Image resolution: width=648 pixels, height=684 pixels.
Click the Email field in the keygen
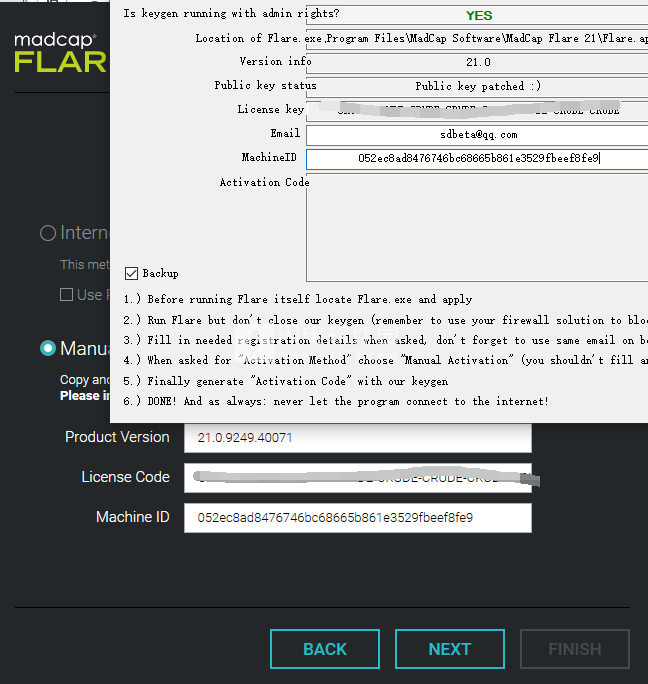477,135
